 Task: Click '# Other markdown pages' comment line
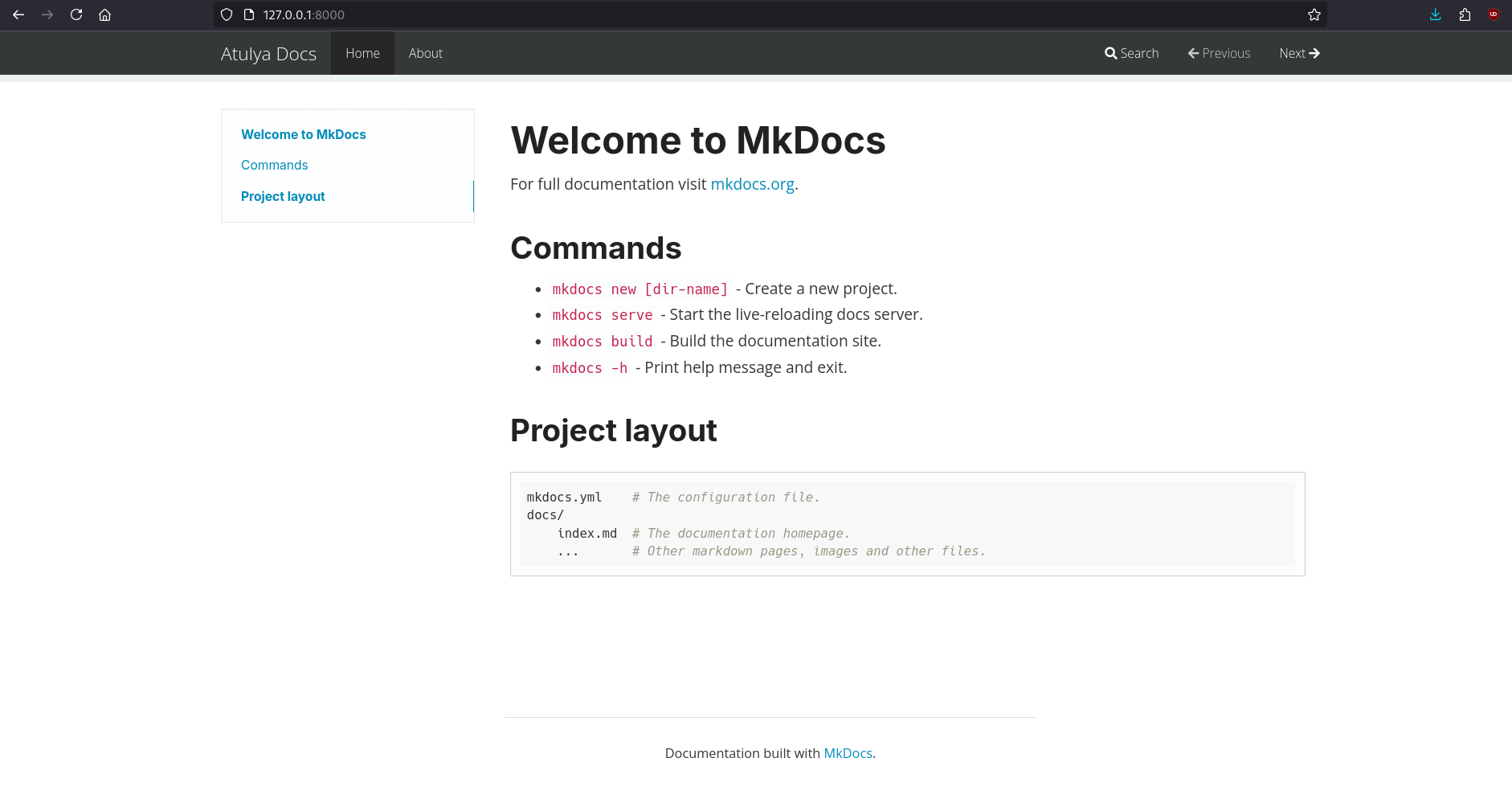click(808, 551)
